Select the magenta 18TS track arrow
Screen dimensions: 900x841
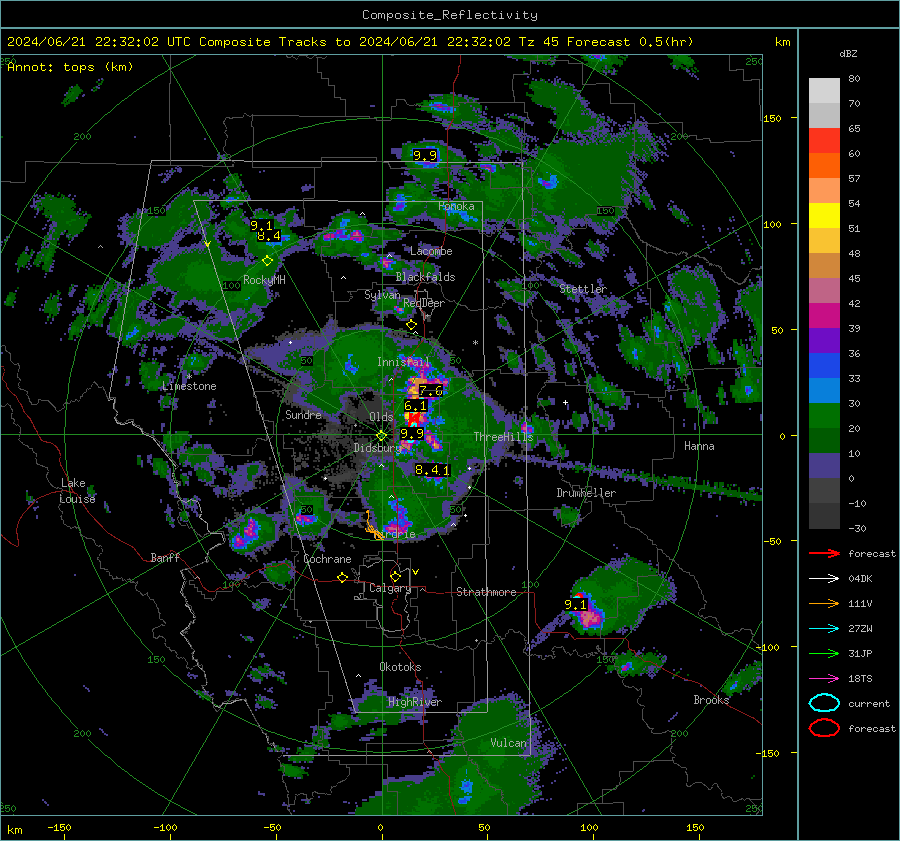(x=824, y=679)
